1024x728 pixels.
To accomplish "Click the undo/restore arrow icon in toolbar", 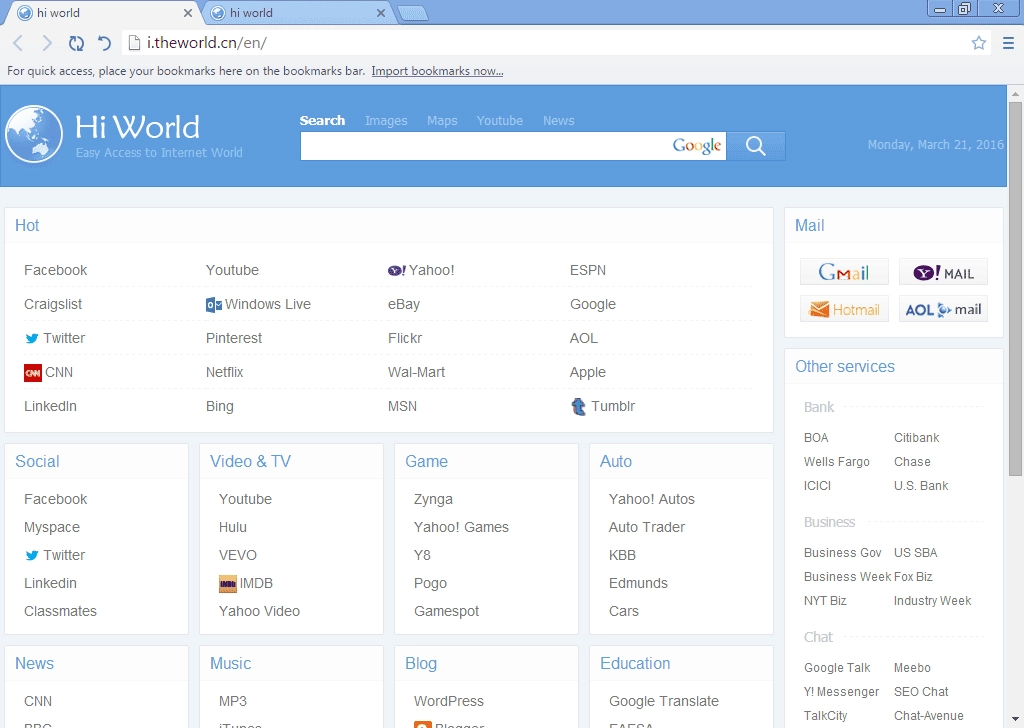I will coord(104,43).
